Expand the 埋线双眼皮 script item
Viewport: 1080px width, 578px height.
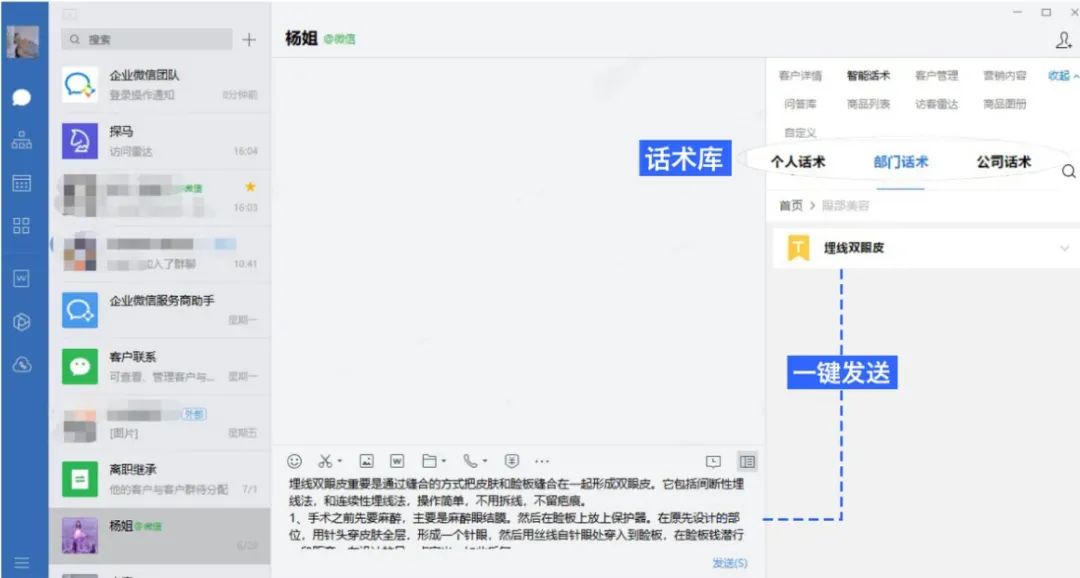pos(1064,248)
